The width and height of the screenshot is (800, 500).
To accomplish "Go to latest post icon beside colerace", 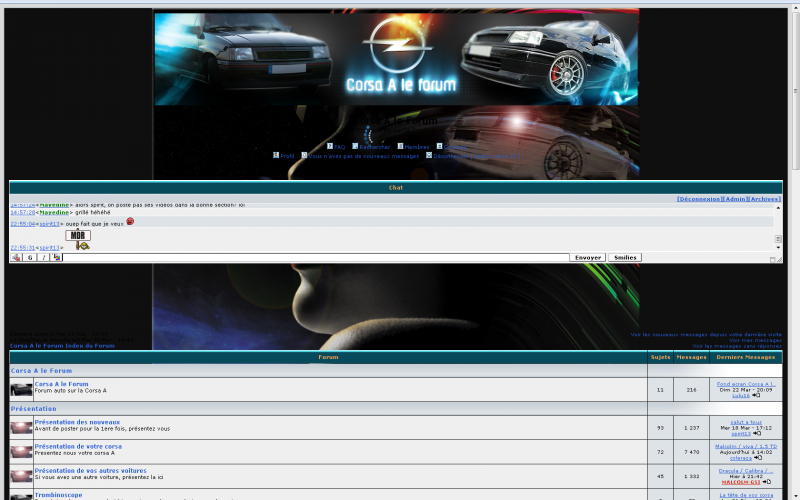I will pos(758,458).
